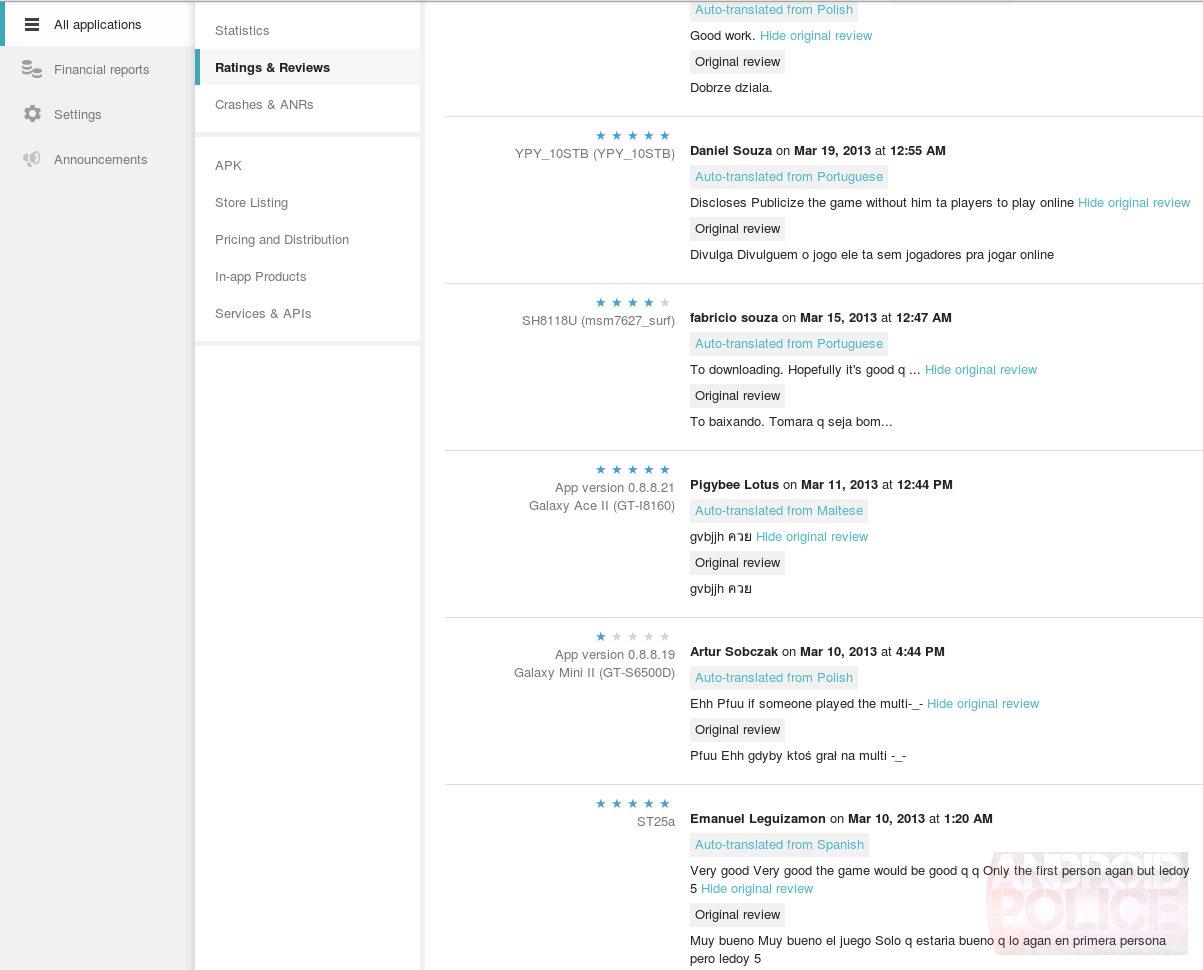Viewport: 1203px width, 970px height.
Task: Click the Announcements megaphone icon
Action: [x=32, y=159]
